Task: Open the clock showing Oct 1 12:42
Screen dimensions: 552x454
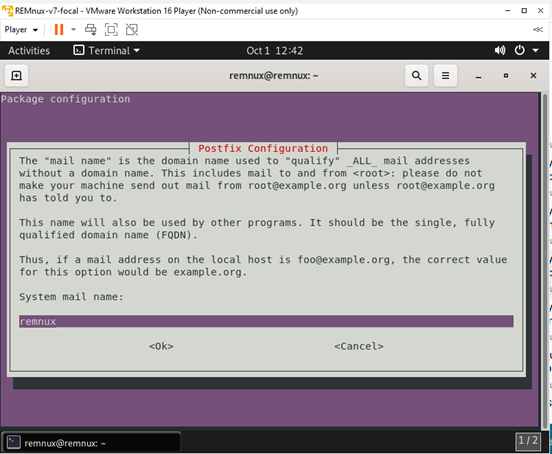Action: pos(274,51)
